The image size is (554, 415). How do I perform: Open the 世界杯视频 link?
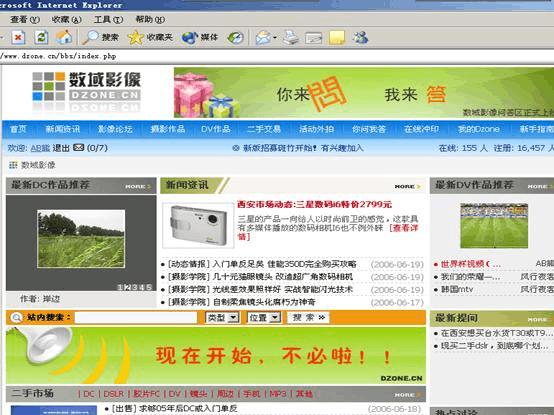(x=470, y=264)
